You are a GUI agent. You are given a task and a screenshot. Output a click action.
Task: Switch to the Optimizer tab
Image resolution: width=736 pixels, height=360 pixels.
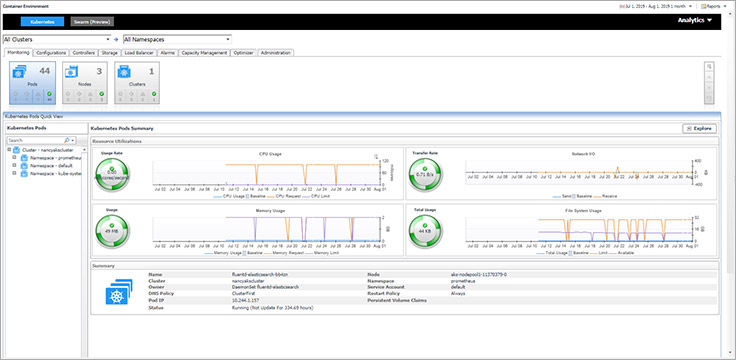coord(244,53)
